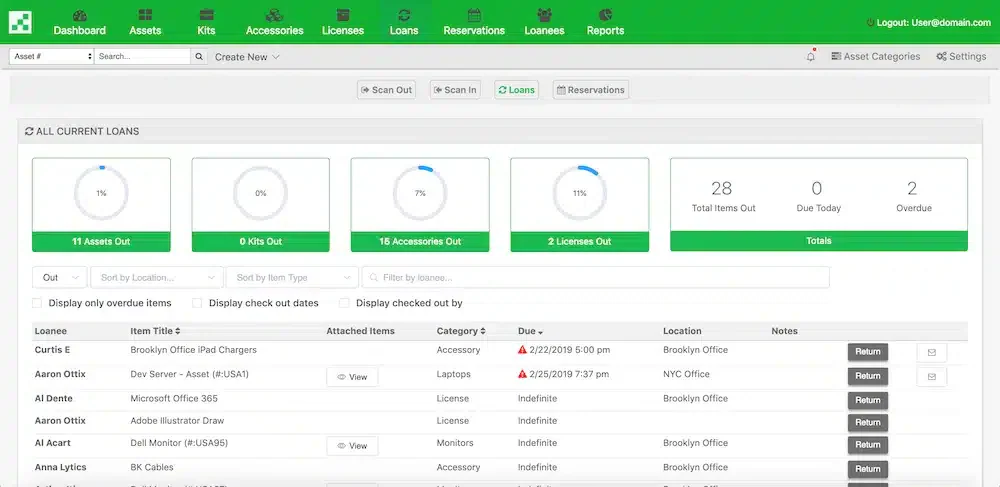Screen dimensions: 1000x487
Task: Click the Totals green bar
Action: tap(819, 241)
